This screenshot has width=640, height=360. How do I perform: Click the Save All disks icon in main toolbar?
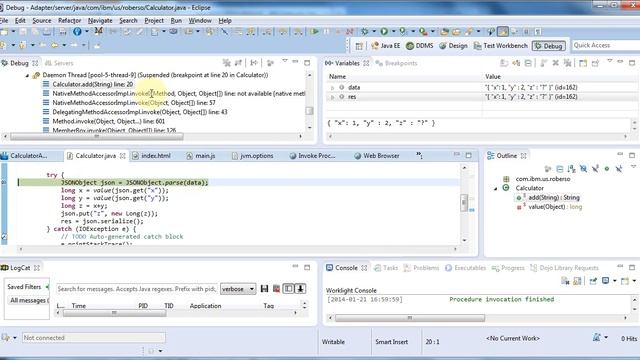[x=35, y=31]
